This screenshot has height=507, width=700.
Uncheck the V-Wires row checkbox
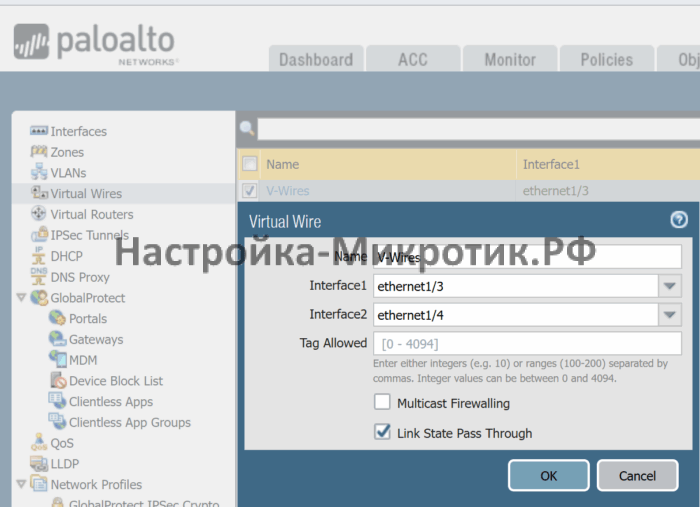click(250, 191)
